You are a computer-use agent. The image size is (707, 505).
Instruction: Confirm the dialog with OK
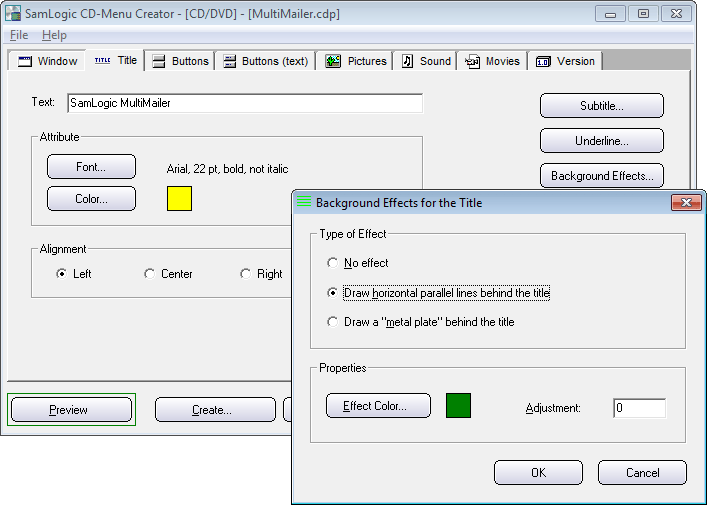click(538, 473)
